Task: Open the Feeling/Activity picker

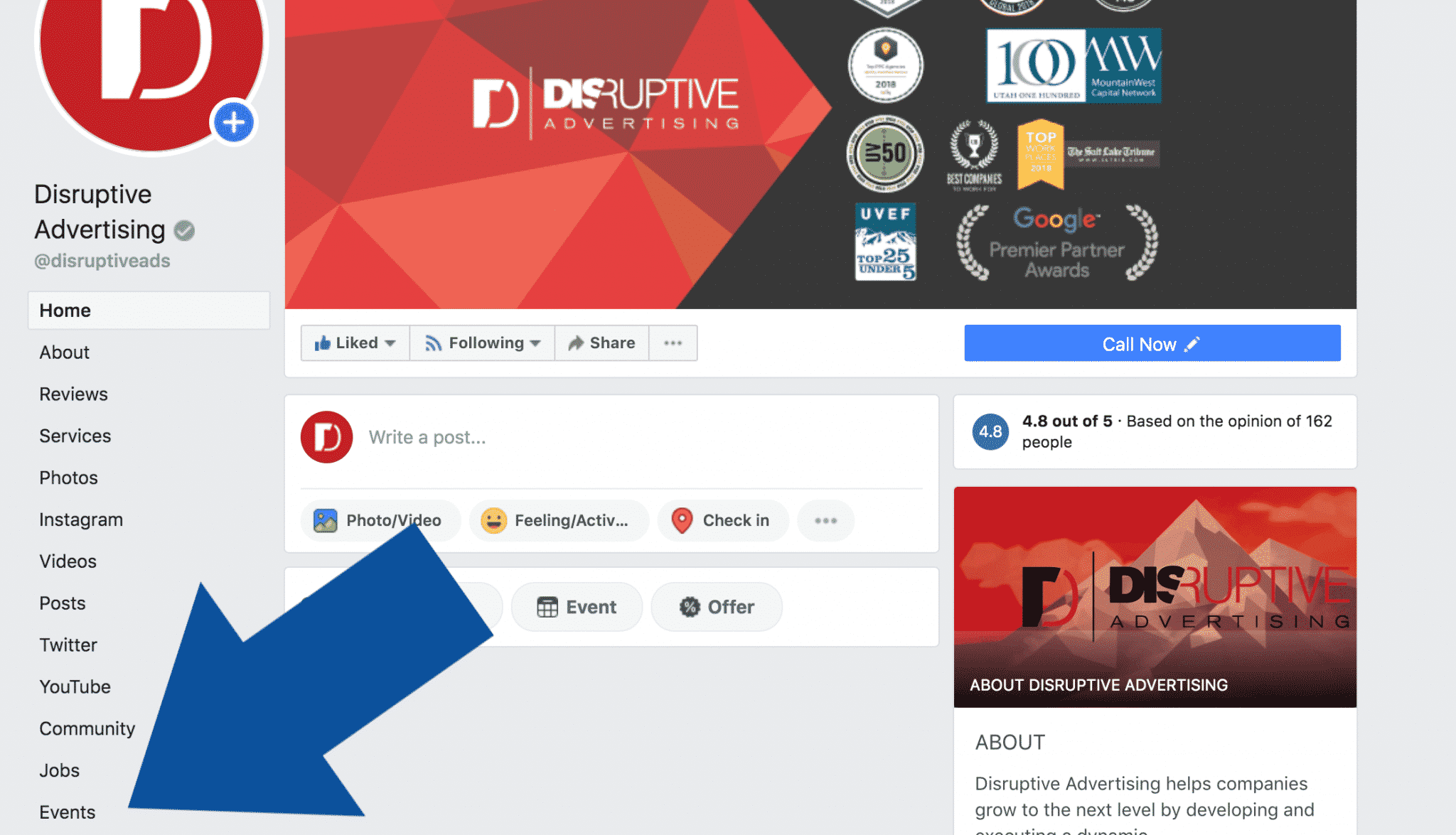Action: [496, 520]
